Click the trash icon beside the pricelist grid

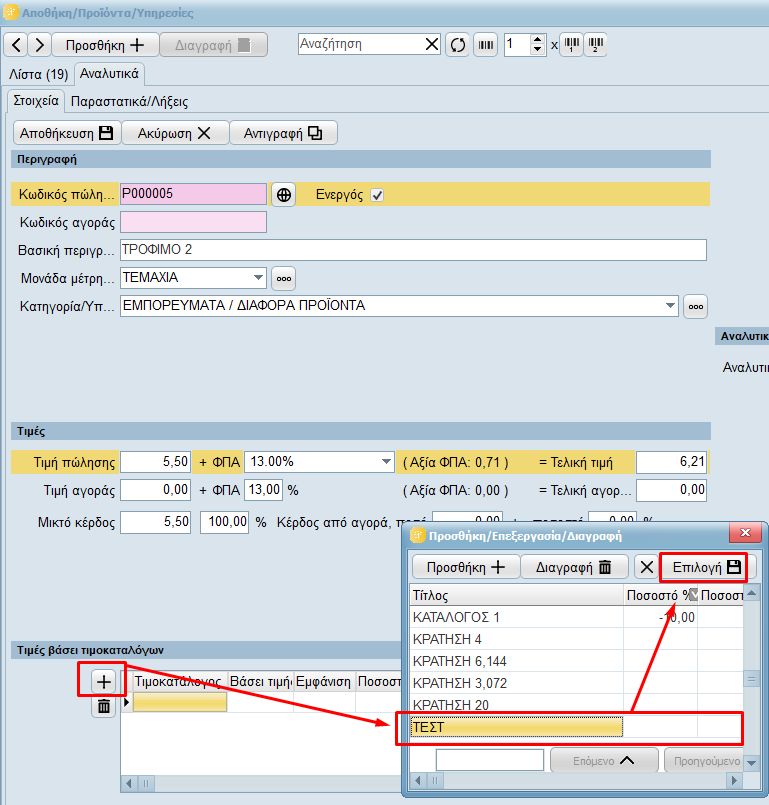(103, 707)
